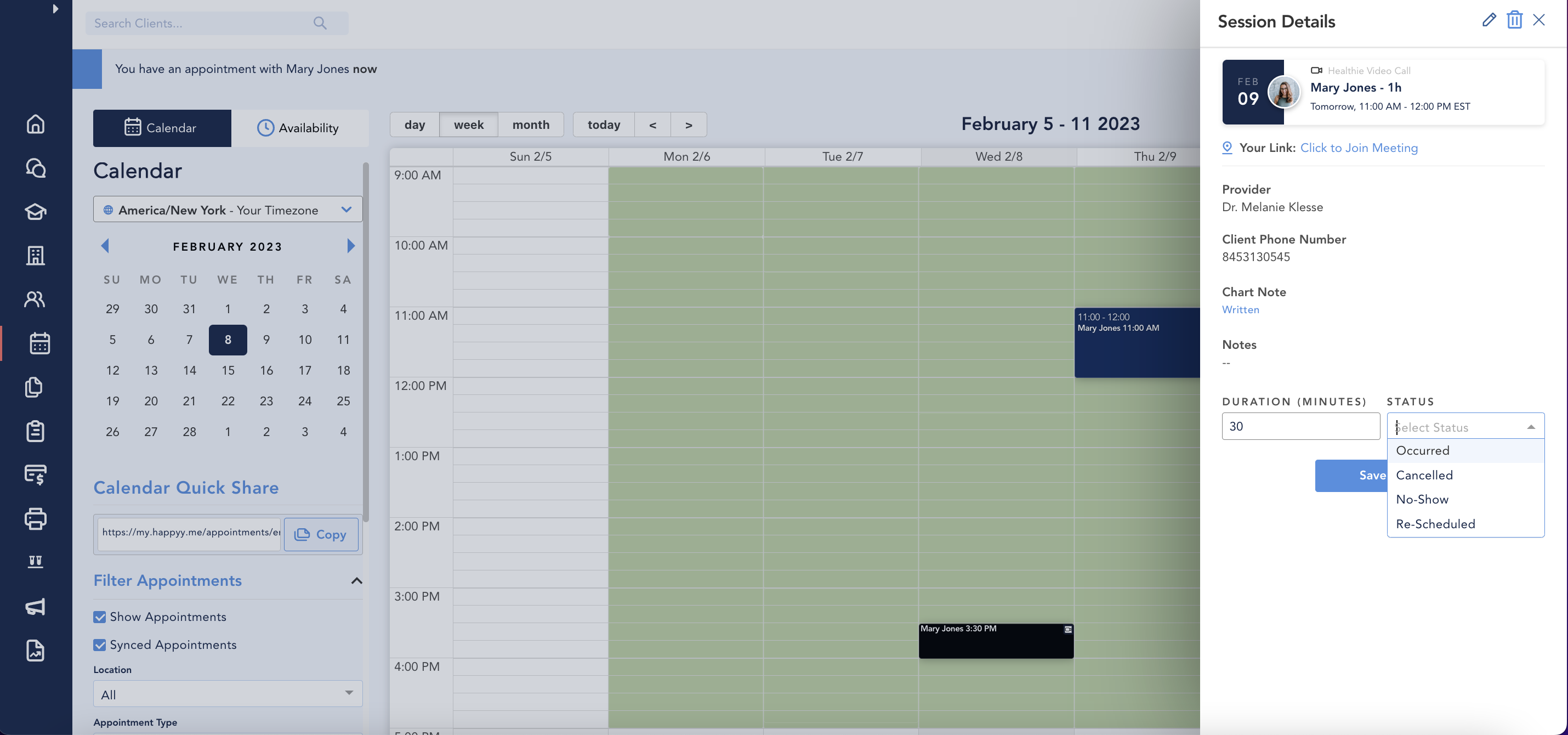Delete the session using the trash icon
Viewport: 1568px width, 735px height.
[1514, 20]
